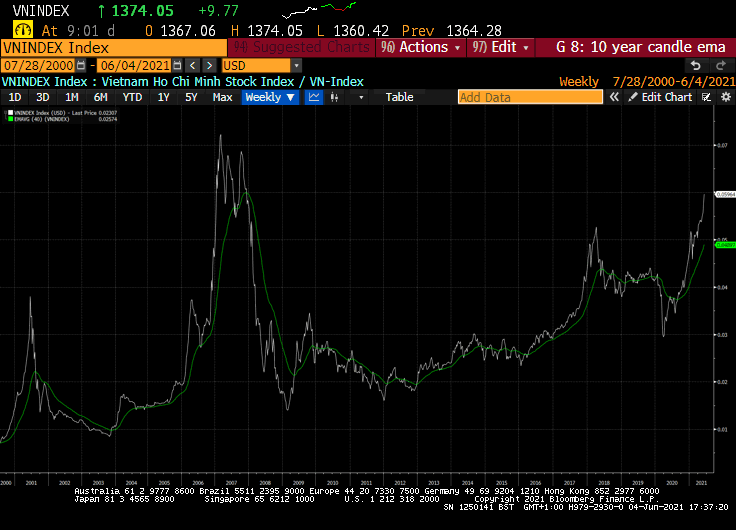This screenshot has height=530, width=736.
Task: Select the Max range tab
Action: [x=222, y=97]
